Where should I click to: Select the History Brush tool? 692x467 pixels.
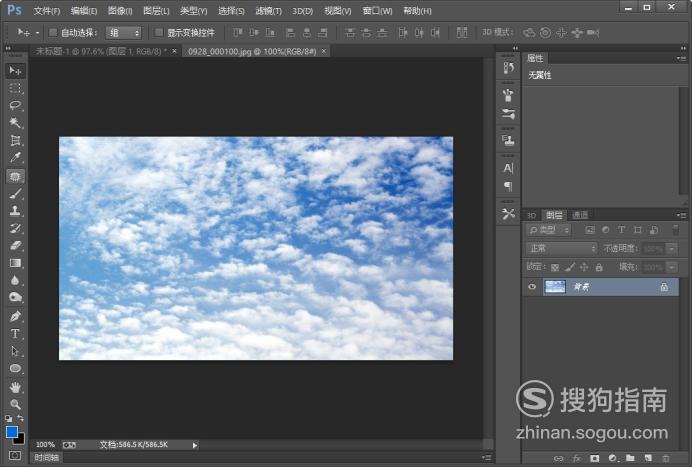15,228
